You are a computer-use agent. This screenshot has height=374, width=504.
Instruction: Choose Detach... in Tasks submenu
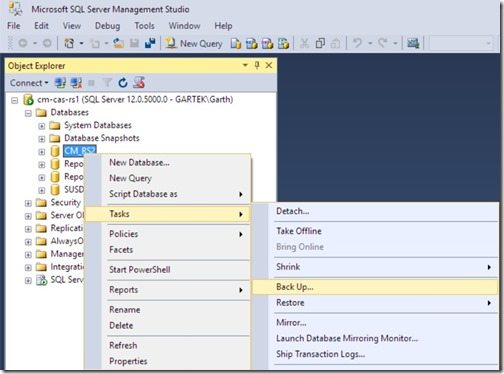click(x=375, y=211)
